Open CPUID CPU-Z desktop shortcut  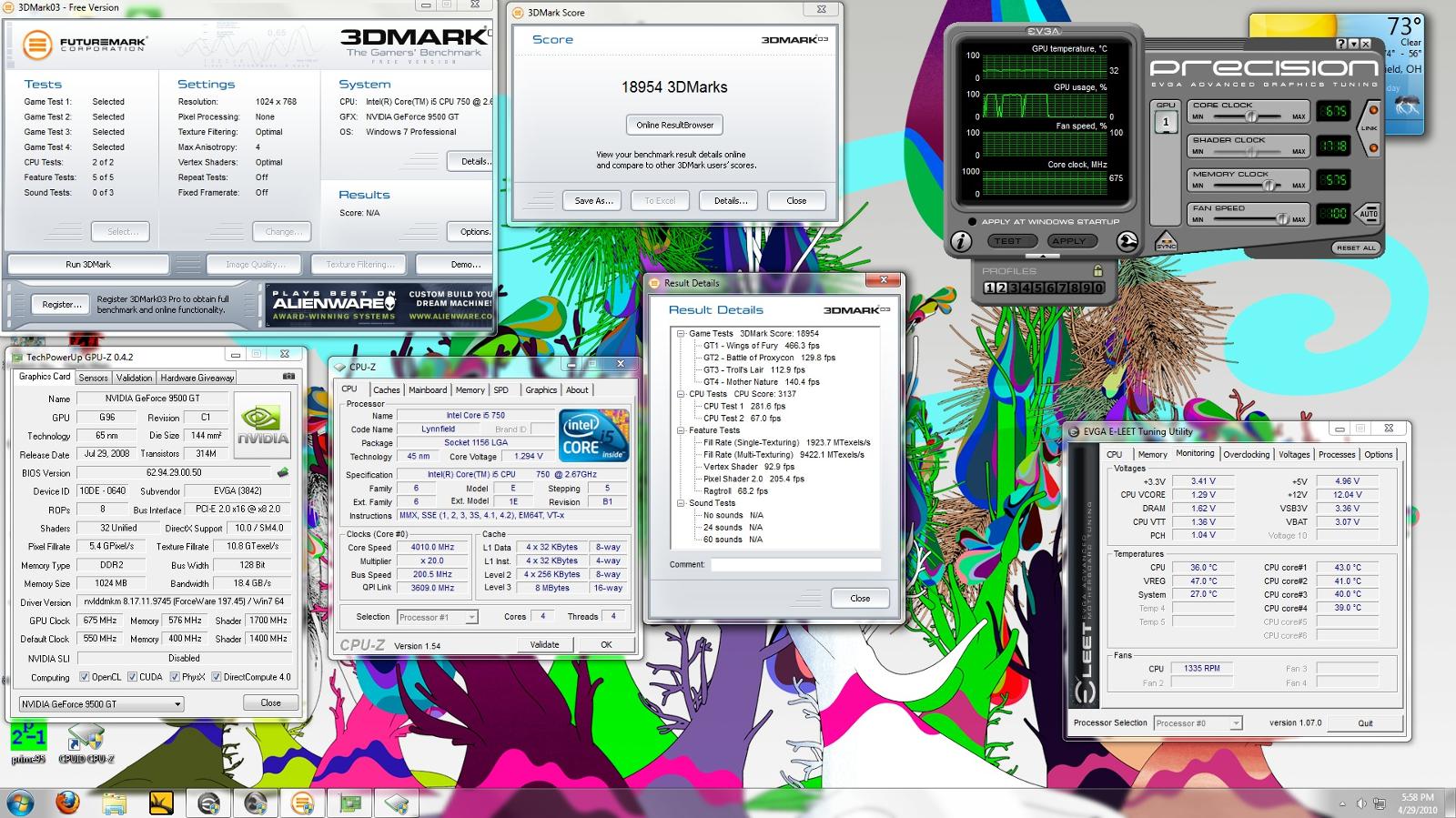pos(86,742)
